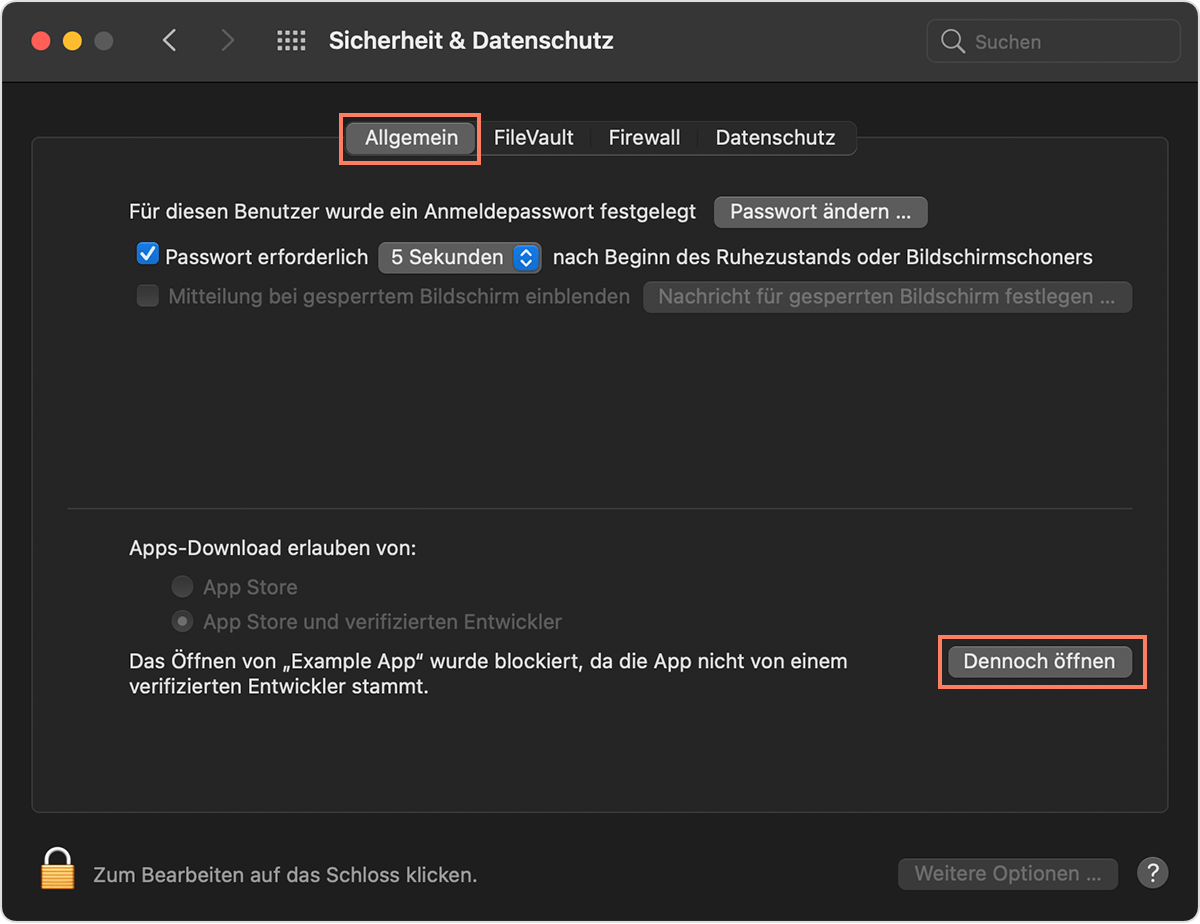Click Dennoch öffnen to open blocked app

1040,662
